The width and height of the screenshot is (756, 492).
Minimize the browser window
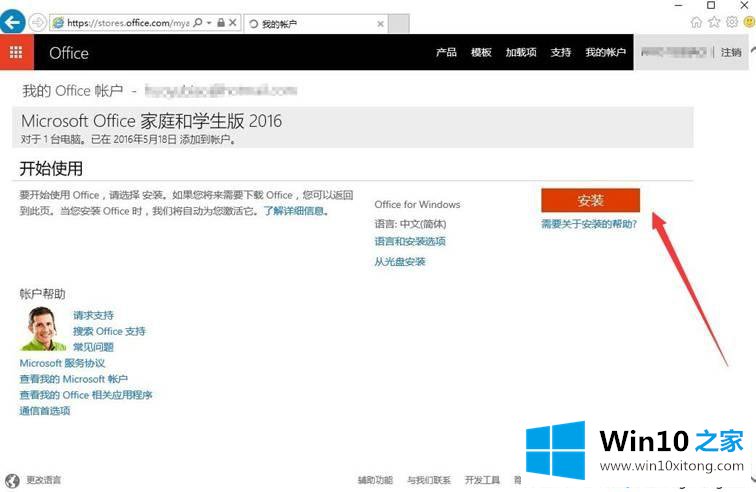pos(679,5)
